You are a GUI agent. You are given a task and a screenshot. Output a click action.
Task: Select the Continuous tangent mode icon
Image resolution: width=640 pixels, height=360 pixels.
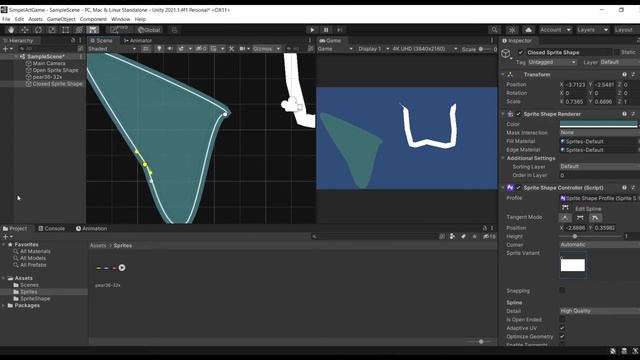[580, 218]
